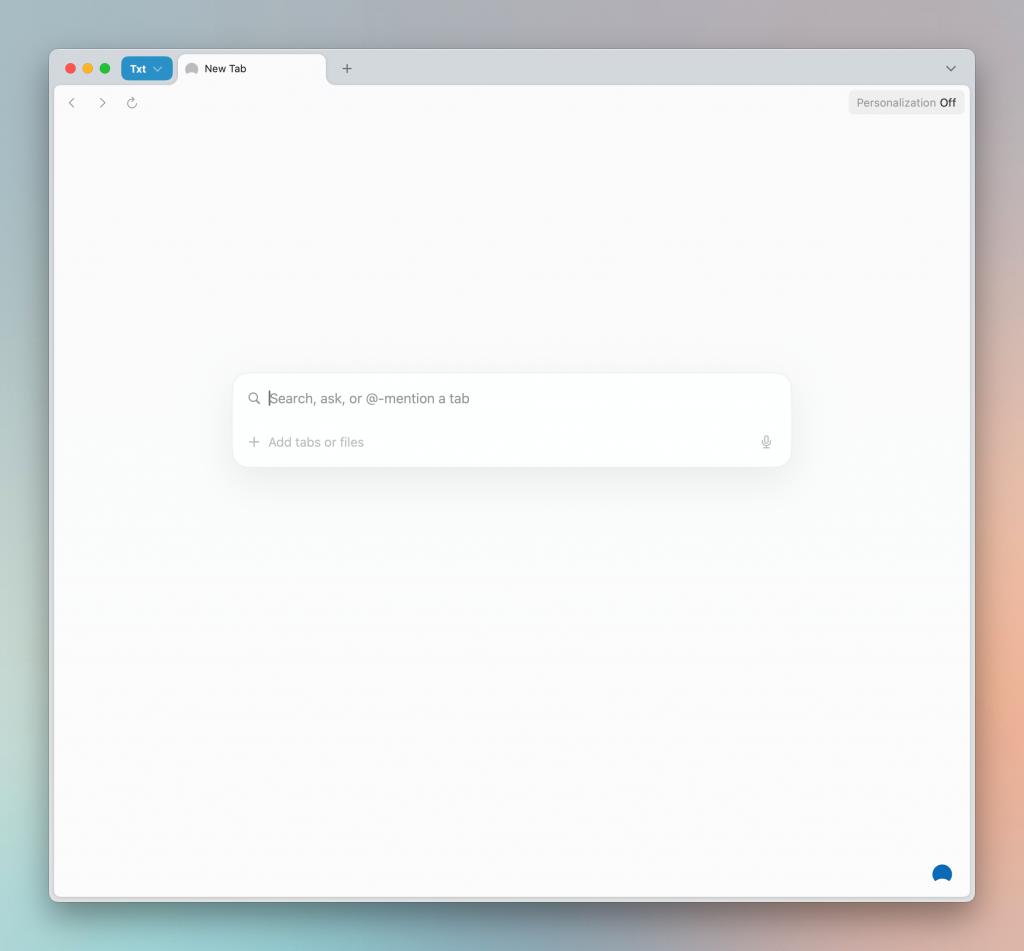
Task: Click the plus icon beside Add tabs
Action: click(x=254, y=442)
